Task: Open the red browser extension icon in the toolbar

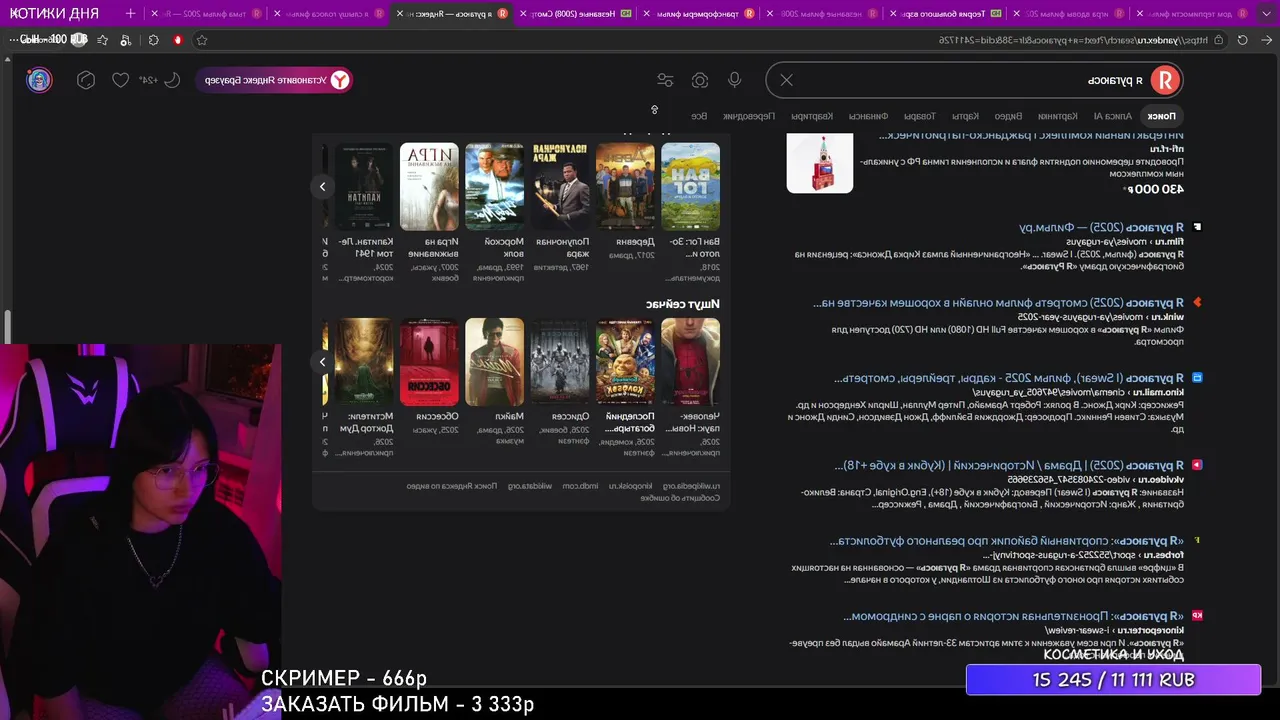Action: pyautogui.click(x=178, y=40)
